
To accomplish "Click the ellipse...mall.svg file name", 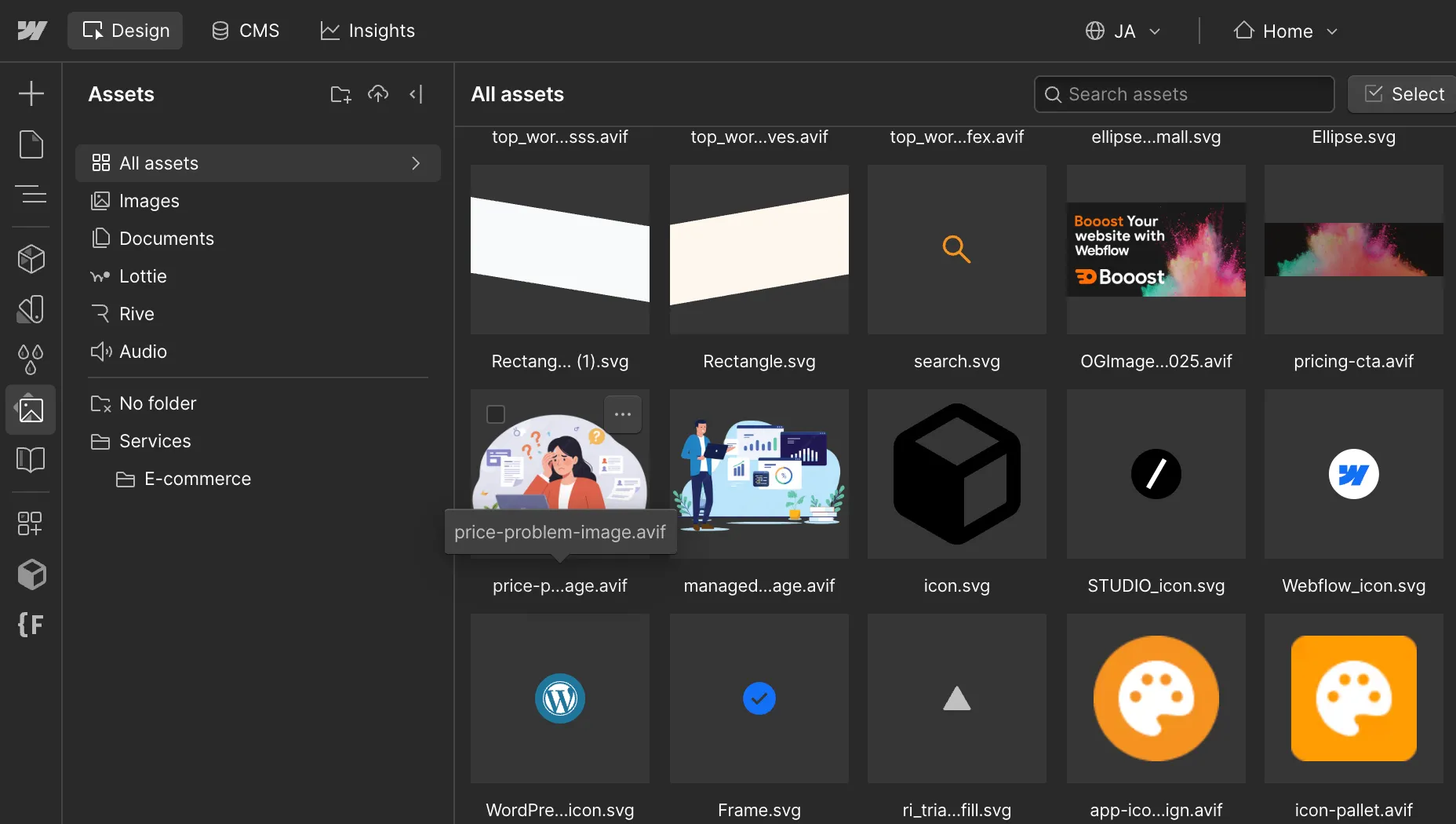I will (x=1156, y=137).
